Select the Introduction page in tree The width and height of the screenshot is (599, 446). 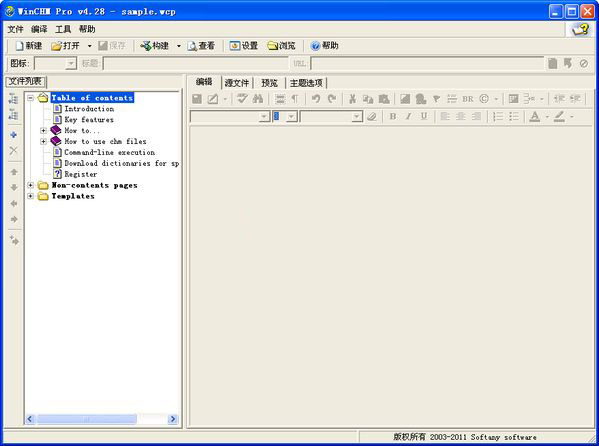click(89, 109)
